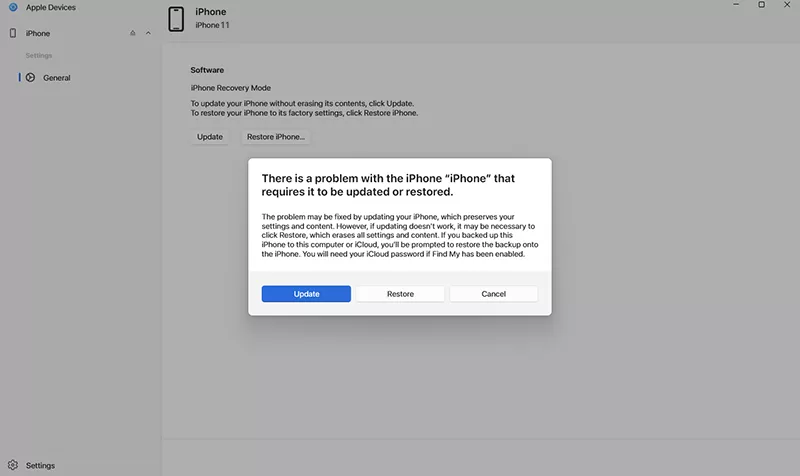This screenshot has height=476, width=800.
Task: Choose Restore in the problem dialog
Action: tap(400, 294)
